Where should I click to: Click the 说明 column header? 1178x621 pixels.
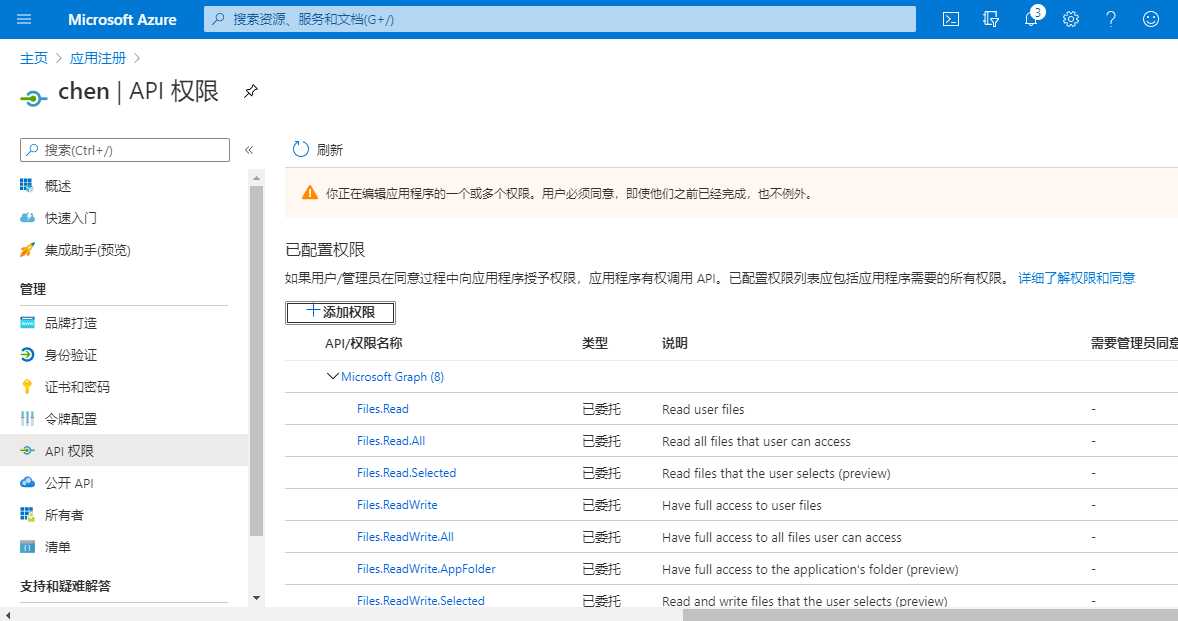[675, 343]
